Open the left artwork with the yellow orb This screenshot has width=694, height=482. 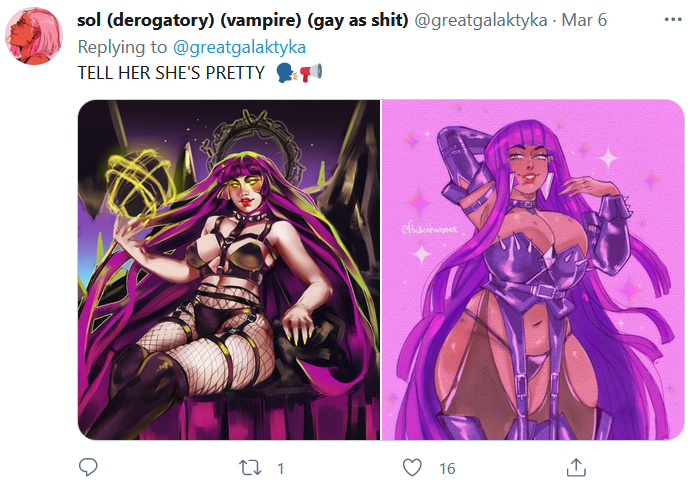(229, 270)
